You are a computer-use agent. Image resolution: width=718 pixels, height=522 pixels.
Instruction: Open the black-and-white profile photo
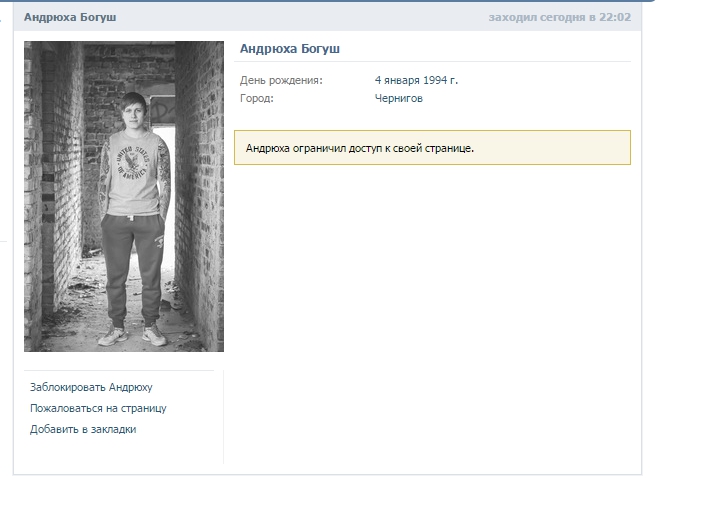(124, 196)
